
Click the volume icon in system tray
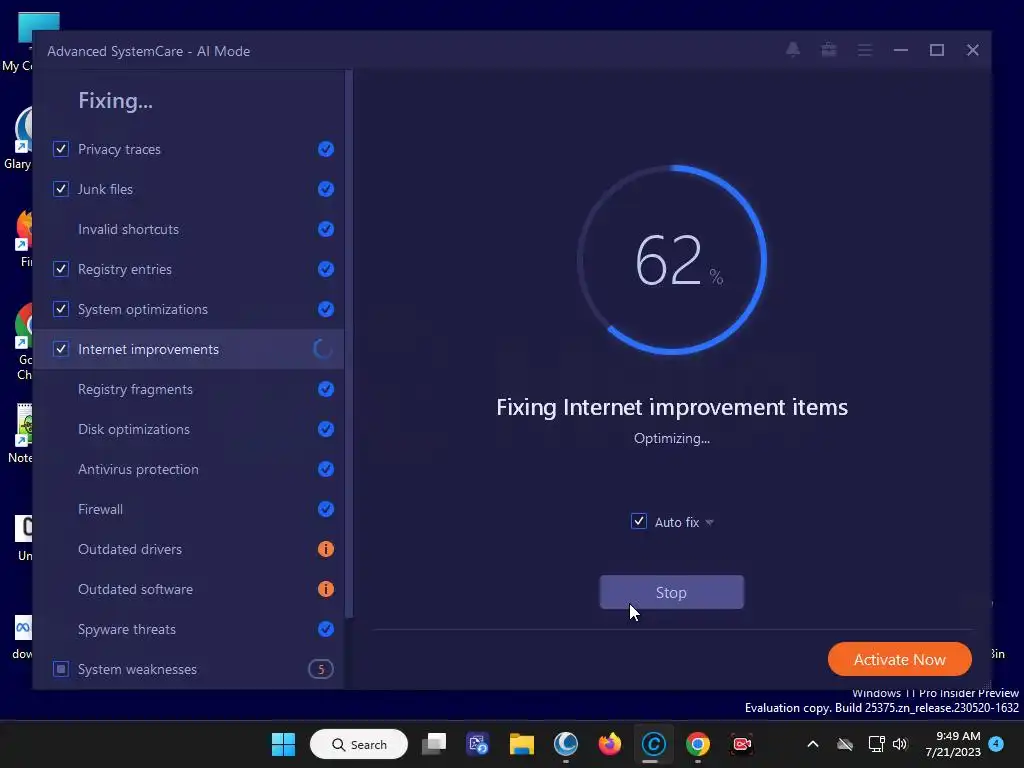click(x=900, y=744)
